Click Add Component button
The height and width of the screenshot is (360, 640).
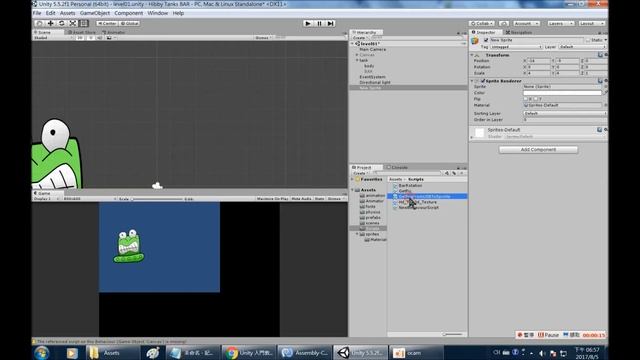click(538, 150)
